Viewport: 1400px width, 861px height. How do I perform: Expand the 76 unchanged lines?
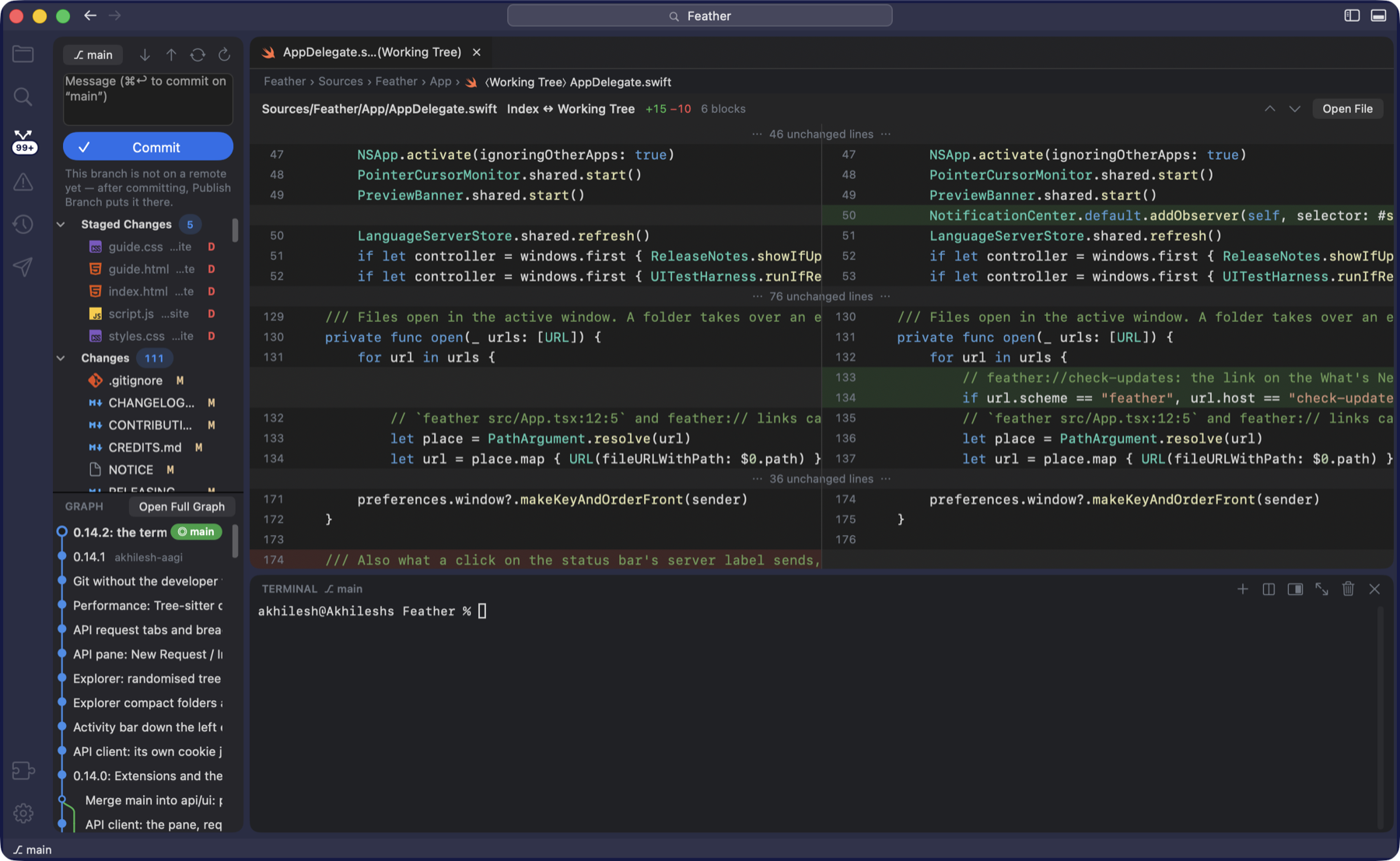click(x=821, y=296)
